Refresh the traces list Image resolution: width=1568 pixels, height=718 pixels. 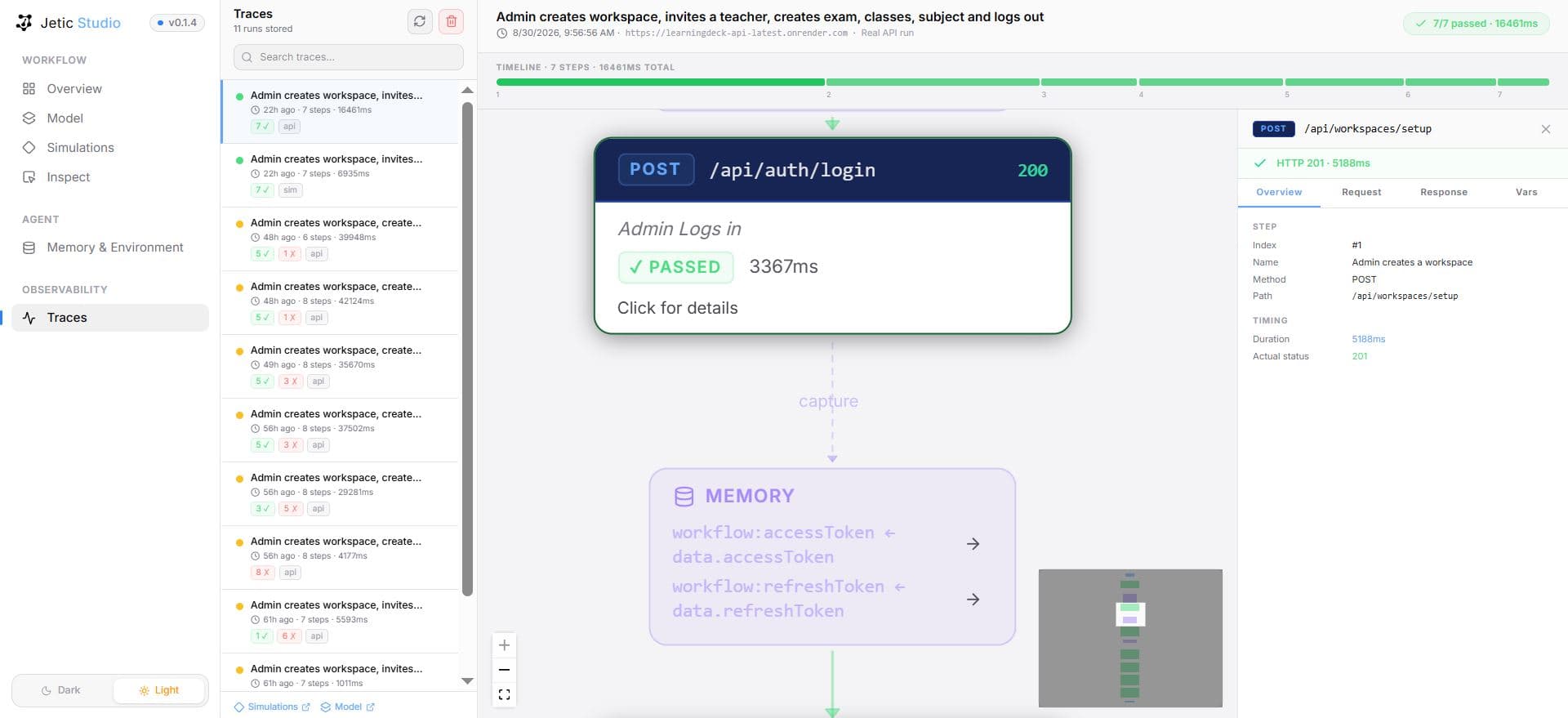click(x=420, y=21)
